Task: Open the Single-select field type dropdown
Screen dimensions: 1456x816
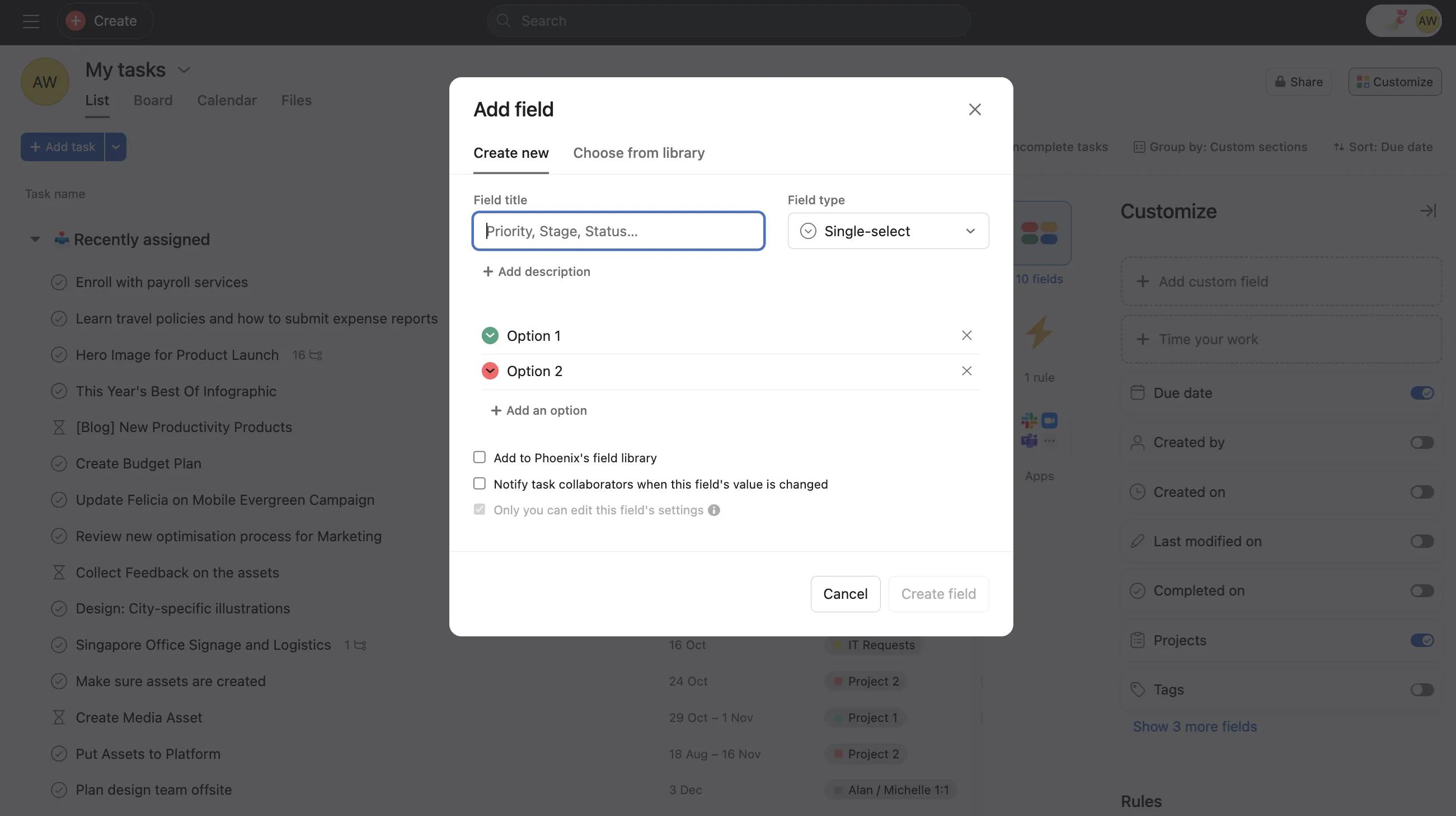Action: coord(887,231)
